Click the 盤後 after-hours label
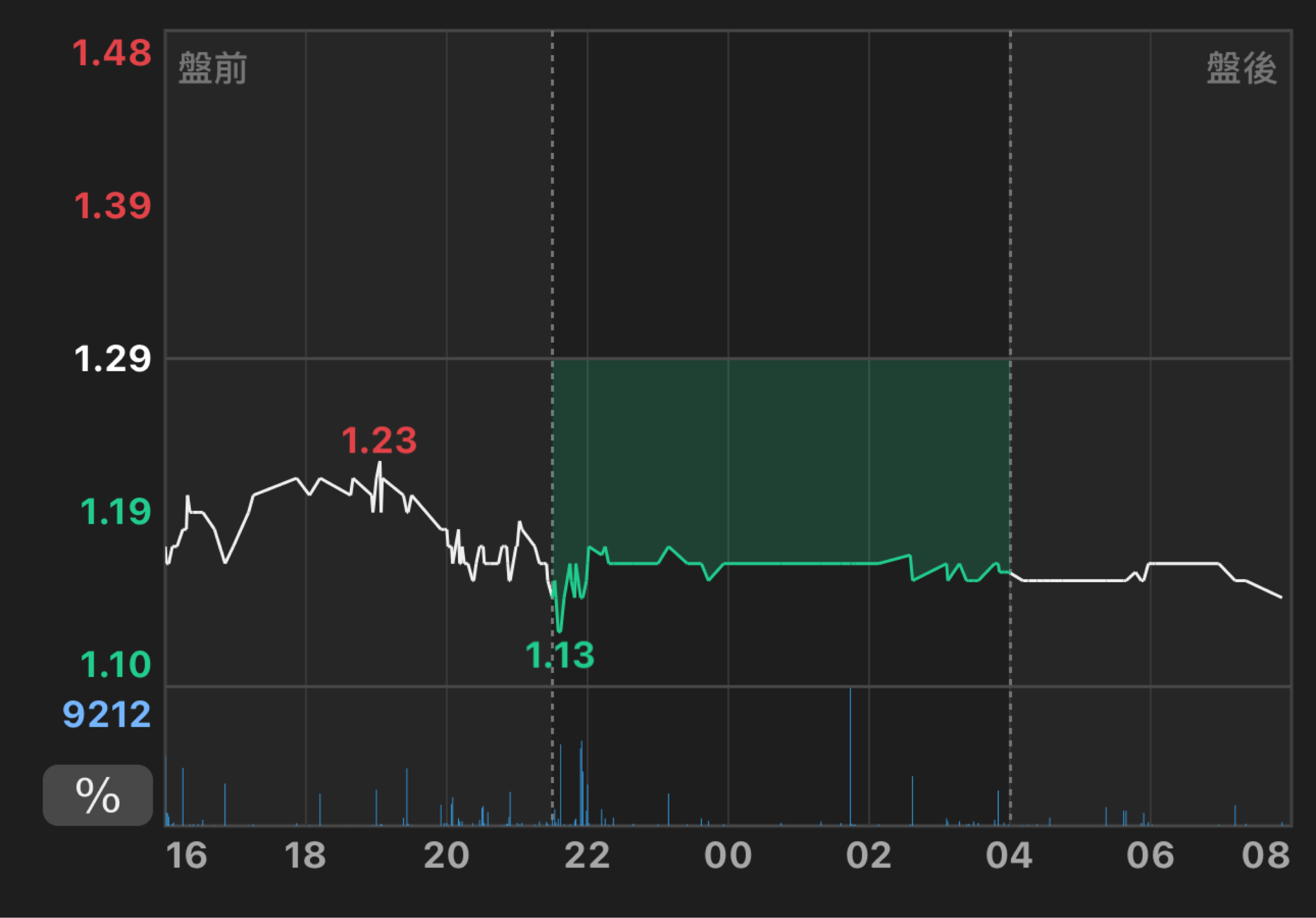 click(x=1241, y=68)
